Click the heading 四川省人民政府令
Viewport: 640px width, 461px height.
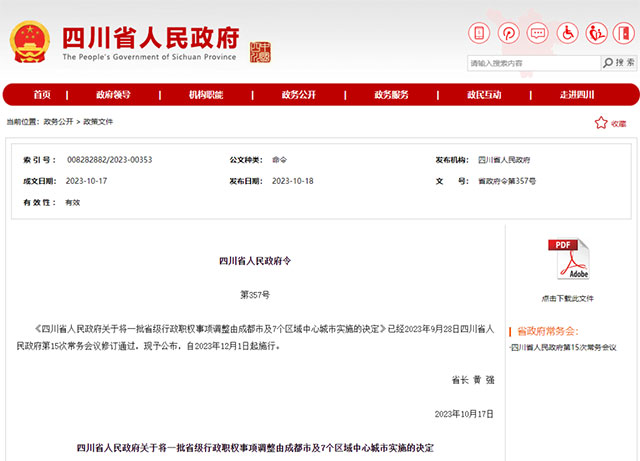(255, 261)
